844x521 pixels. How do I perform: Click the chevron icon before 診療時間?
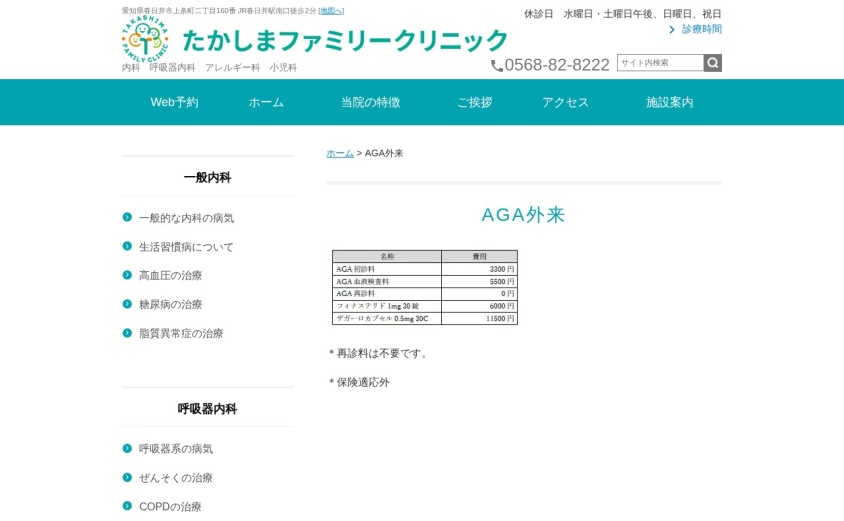point(672,30)
